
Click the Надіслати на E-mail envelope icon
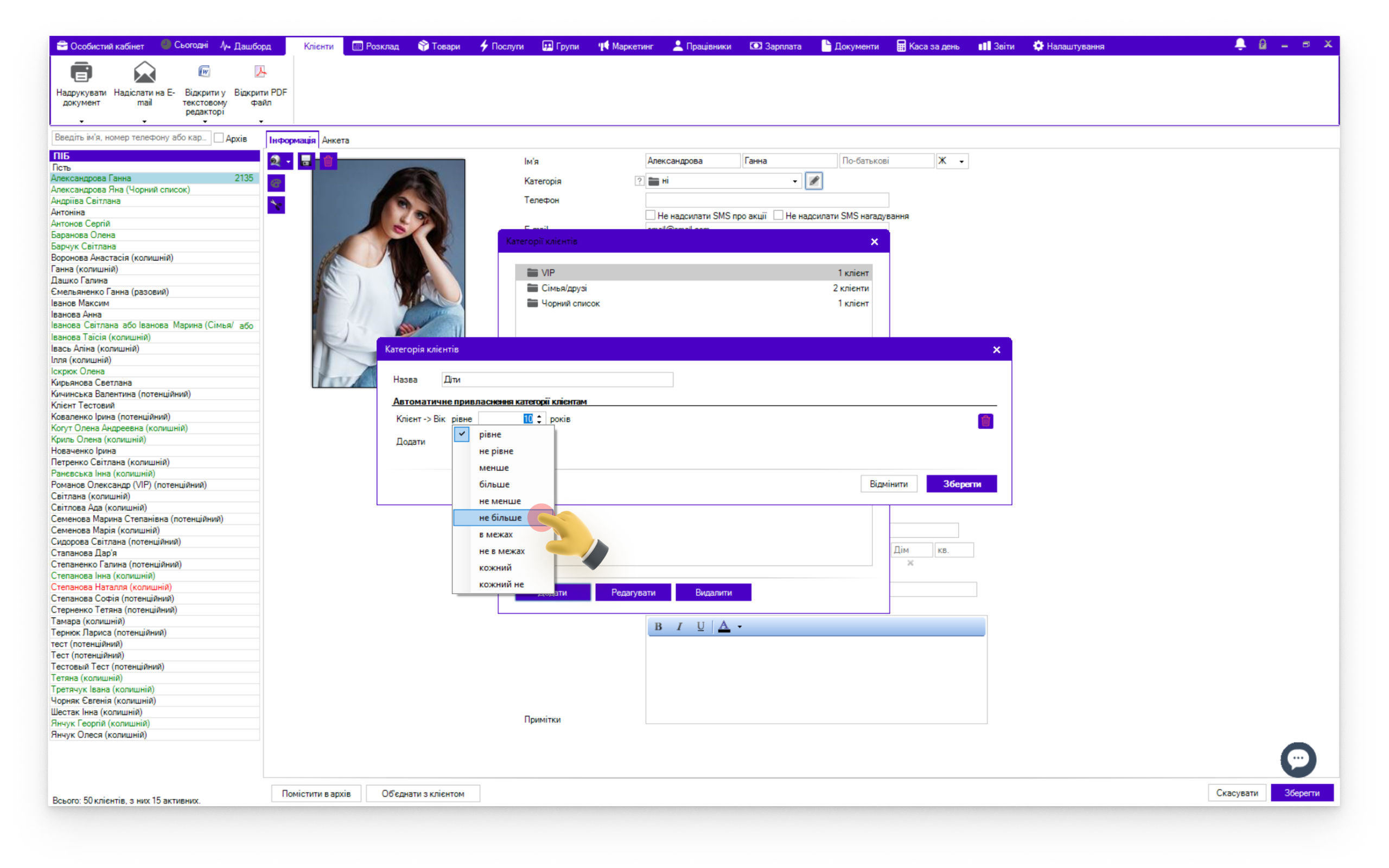click(145, 73)
